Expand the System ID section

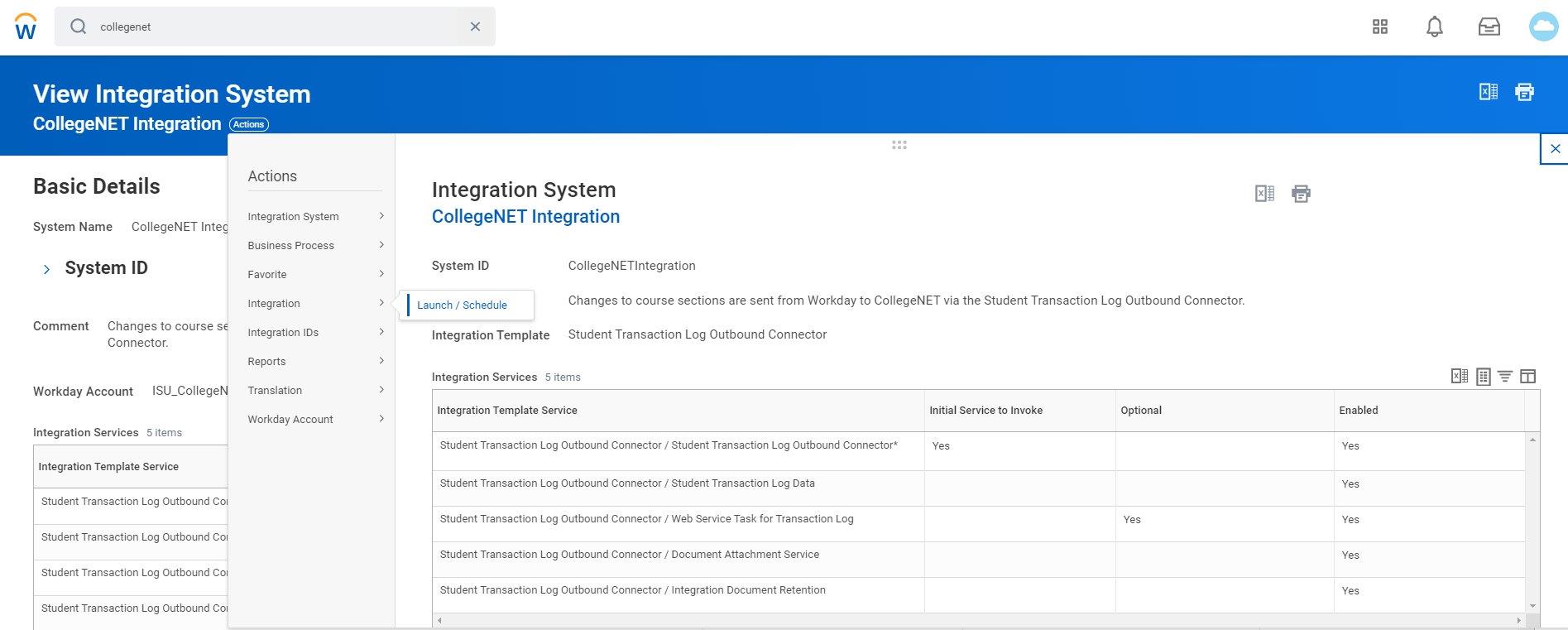click(47, 269)
